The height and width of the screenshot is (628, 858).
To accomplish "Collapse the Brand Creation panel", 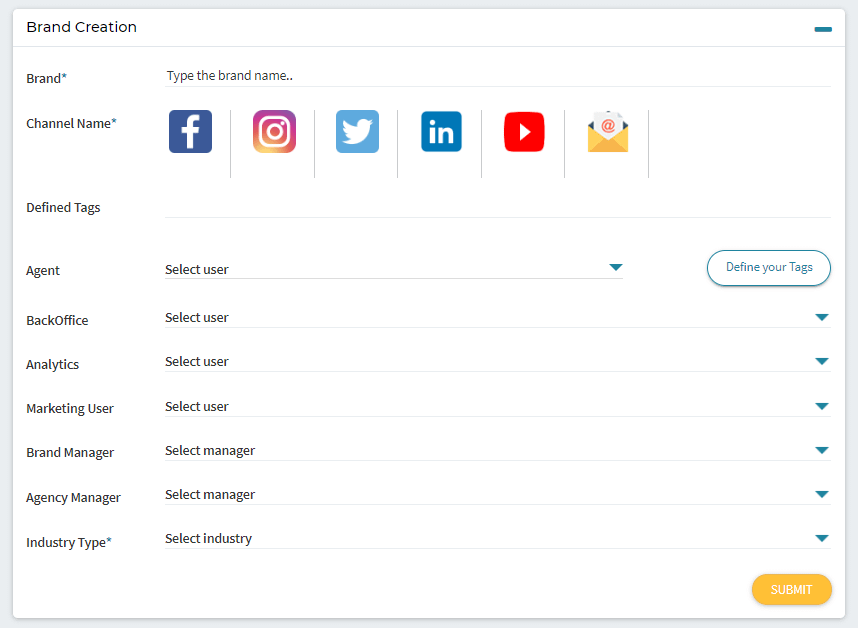I will (823, 29).
